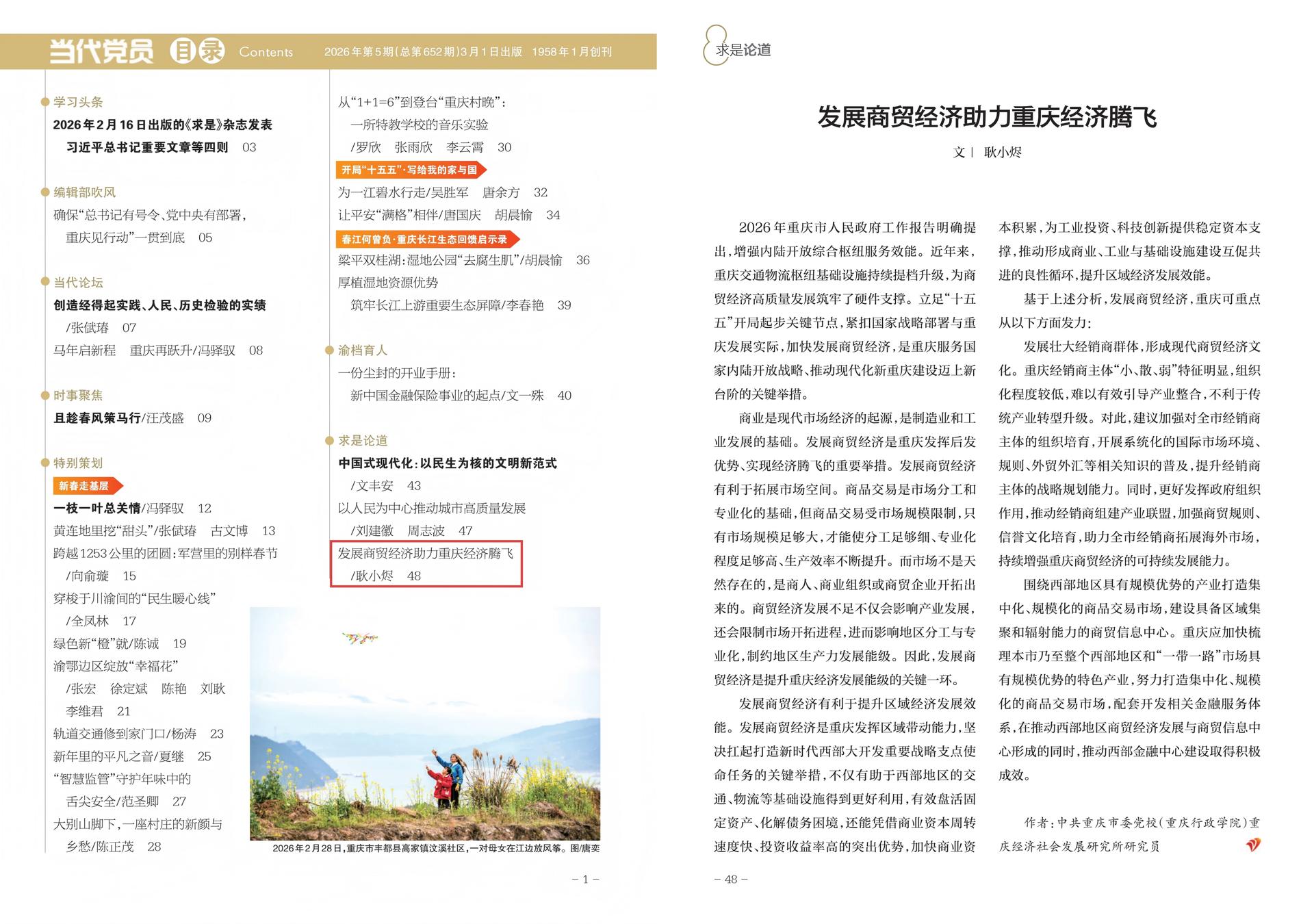Image resolution: width=1314 pixels, height=924 pixels.
Task: Open entry 中国式现代化 by 文丰安
Action: coord(447,463)
